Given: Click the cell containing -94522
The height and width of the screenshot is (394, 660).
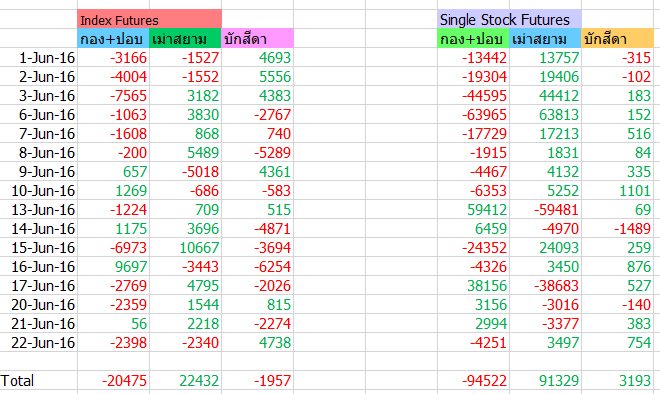Looking at the screenshot, I should point(473,380).
